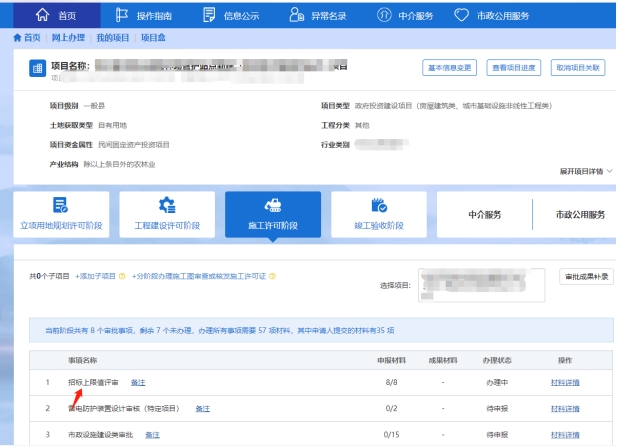Viewport: 617px width, 446px height.
Task: Click the 成果材料 column header
Action: [x=443, y=360]
